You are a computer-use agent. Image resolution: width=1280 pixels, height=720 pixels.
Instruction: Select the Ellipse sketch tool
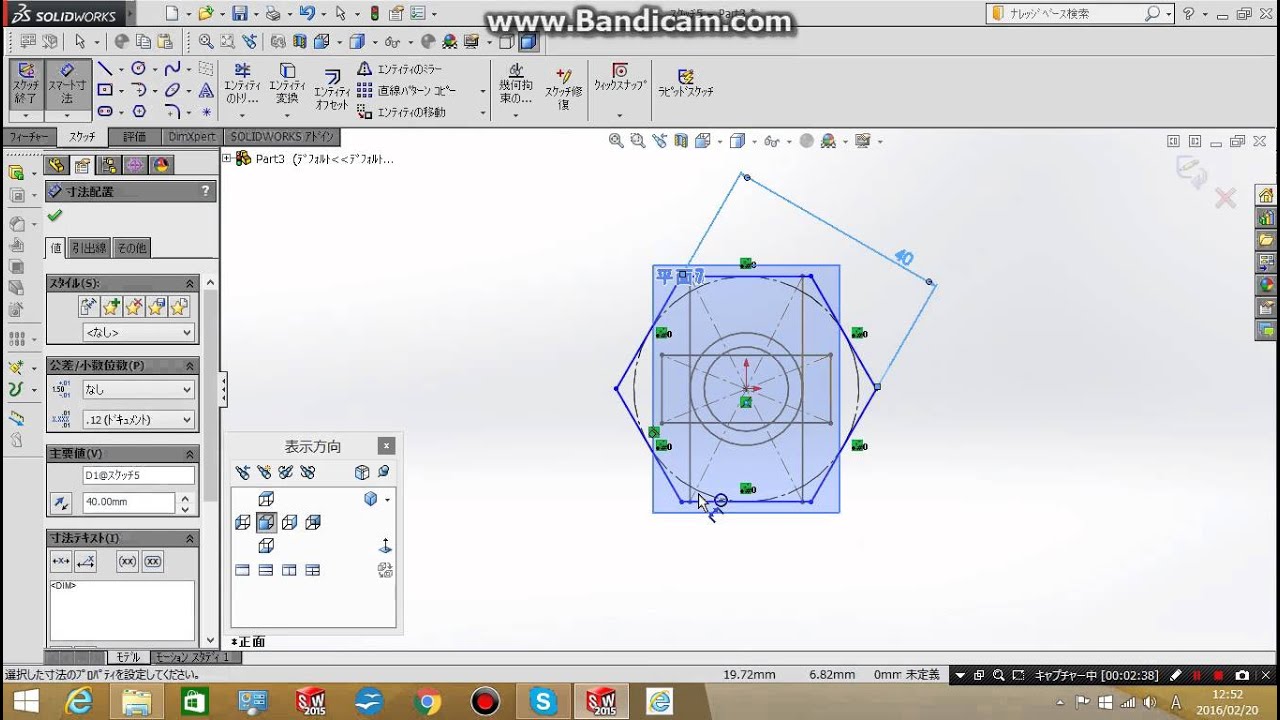tap(173, 90)
